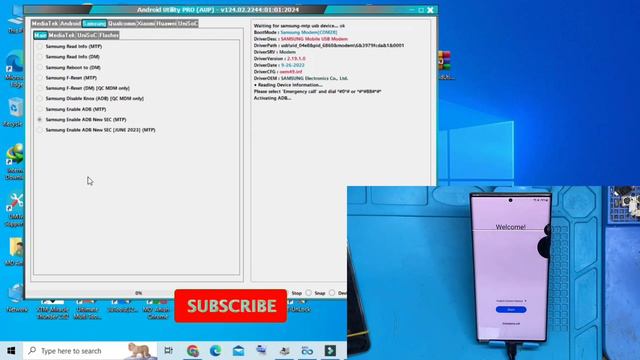This screenshot has height=360, width=640.
Task: Click the 'Please select Emergency call' instruction line
Action: (318, 91)
